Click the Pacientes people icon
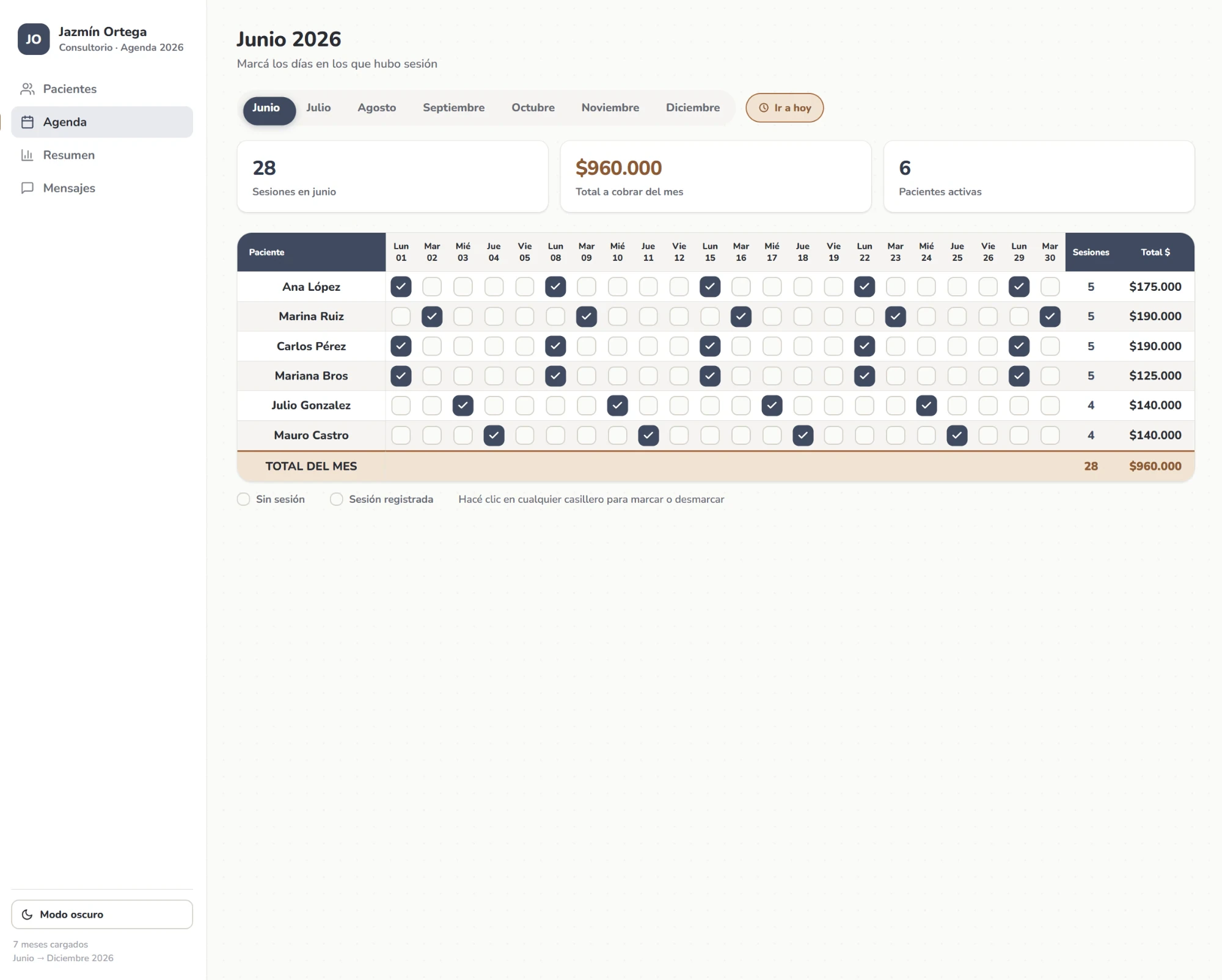This screenshot has height=980, width=1222. [x=27, y=89]
